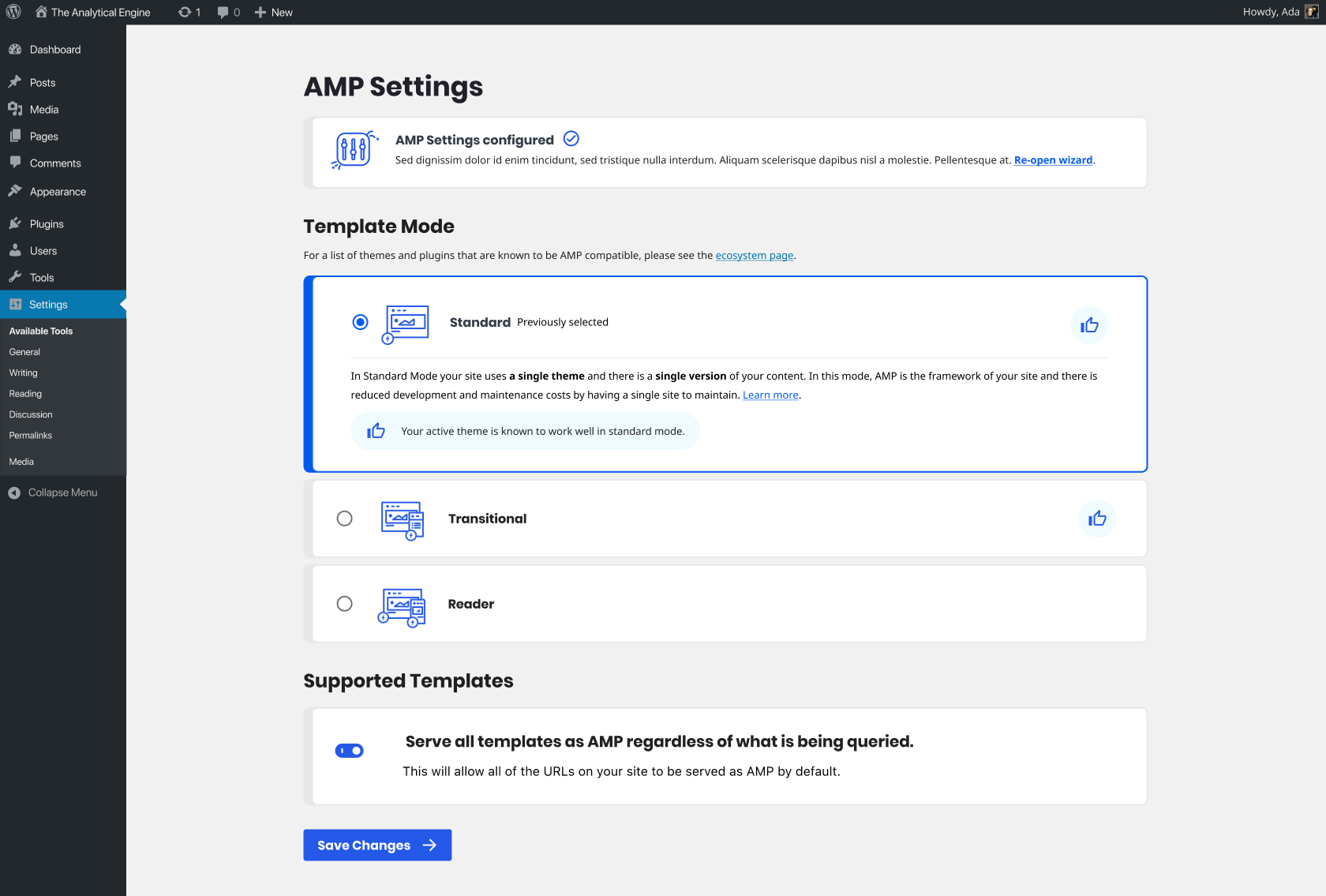1326x896 pixels.
Task: Click the Standard mode heading
Action: point(481,322)
